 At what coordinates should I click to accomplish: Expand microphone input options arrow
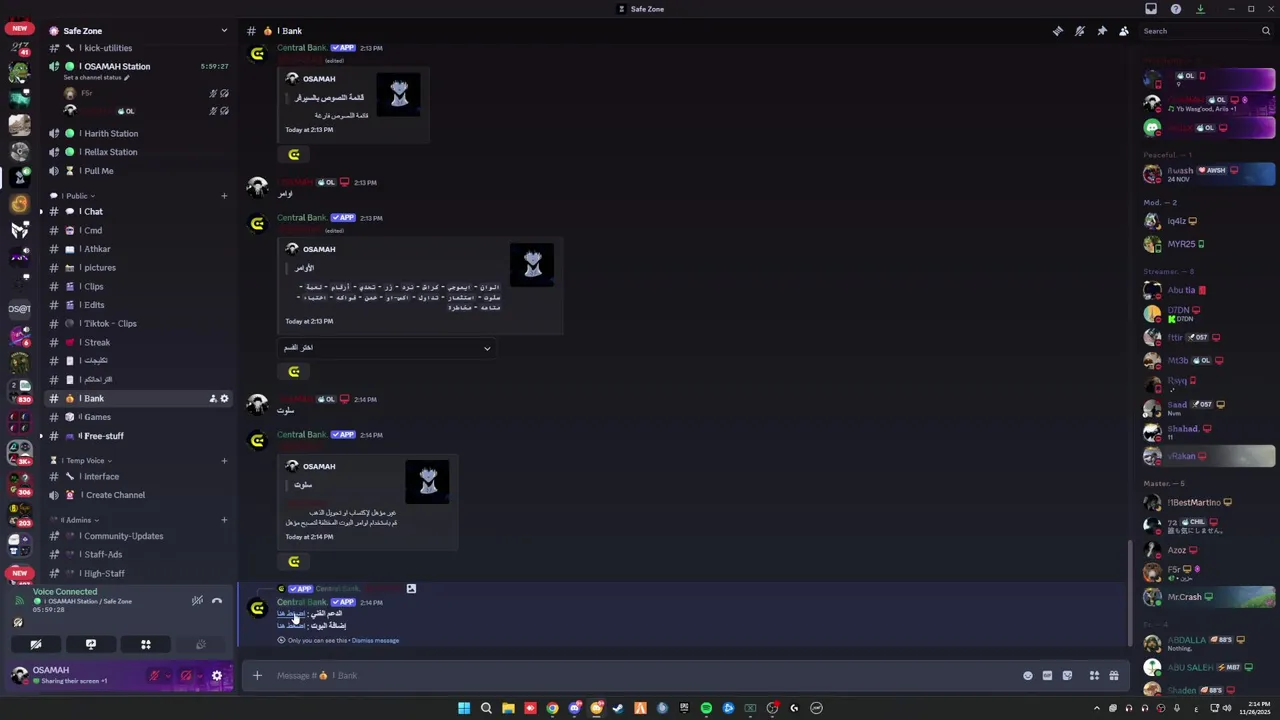(x=166, y=676)
